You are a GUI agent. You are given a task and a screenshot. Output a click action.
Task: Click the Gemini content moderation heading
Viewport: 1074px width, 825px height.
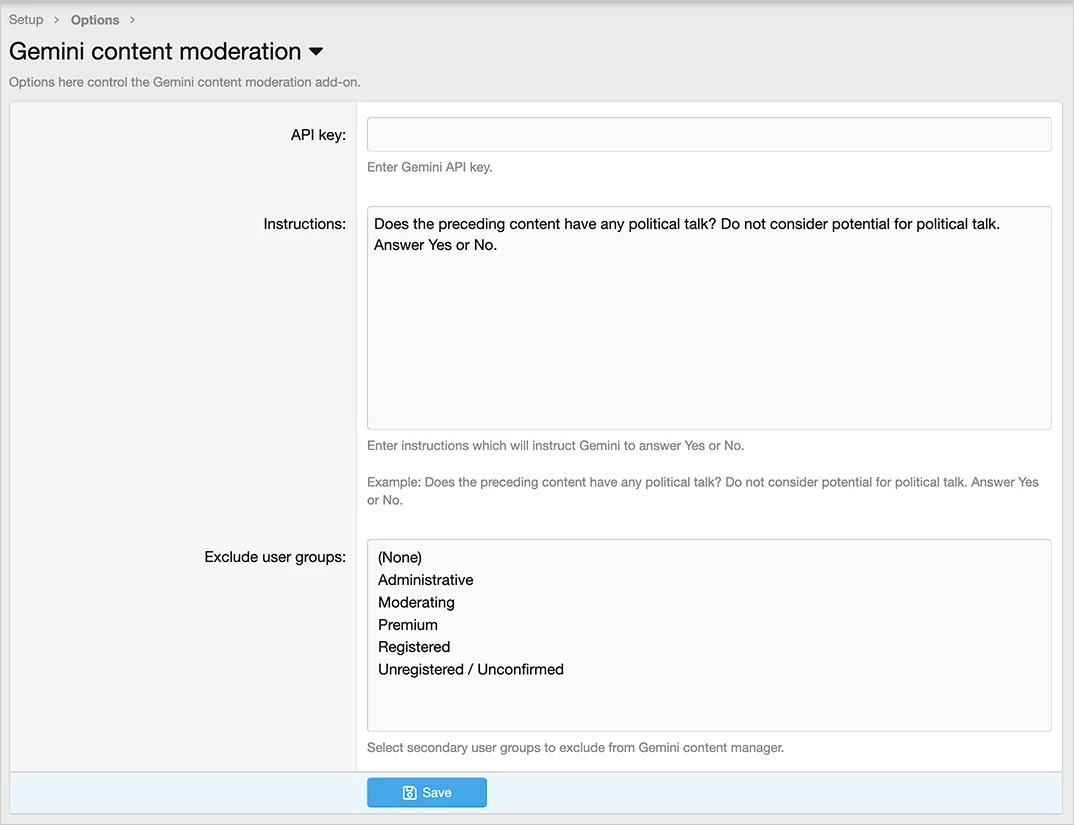[x=155, y=52]
